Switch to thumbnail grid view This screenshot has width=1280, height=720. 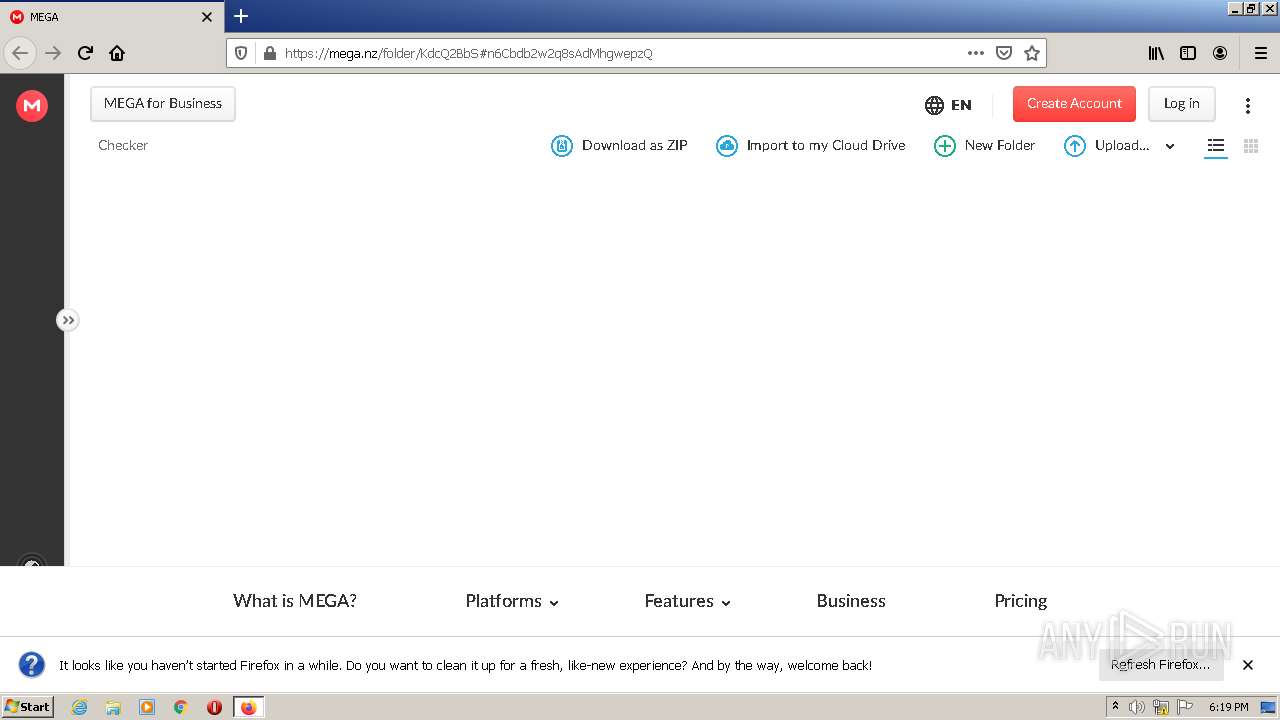[1250, 146]
